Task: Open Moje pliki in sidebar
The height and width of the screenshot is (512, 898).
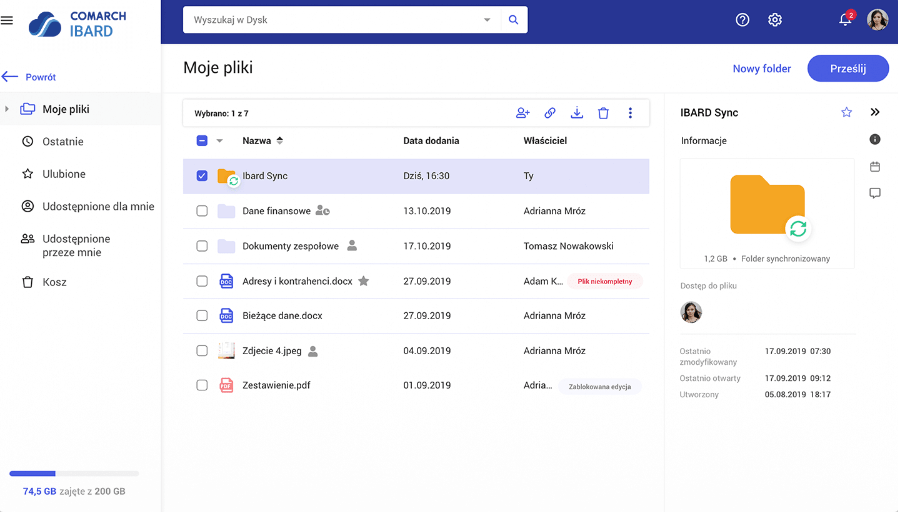Action: (80, 109)
